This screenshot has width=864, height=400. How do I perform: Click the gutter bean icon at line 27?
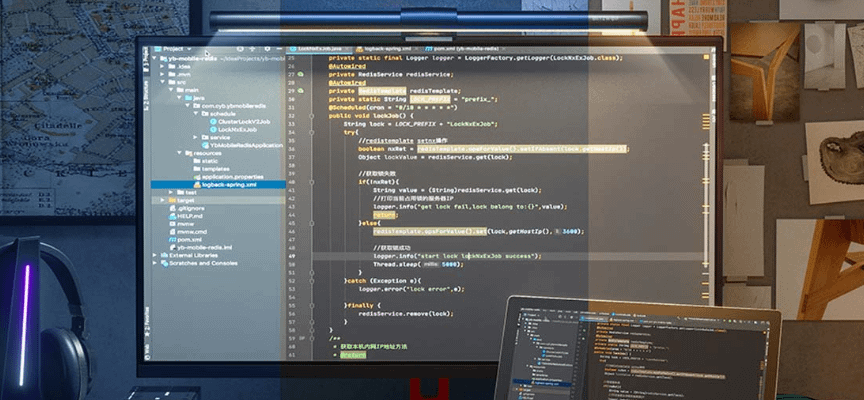click(300, 74)
